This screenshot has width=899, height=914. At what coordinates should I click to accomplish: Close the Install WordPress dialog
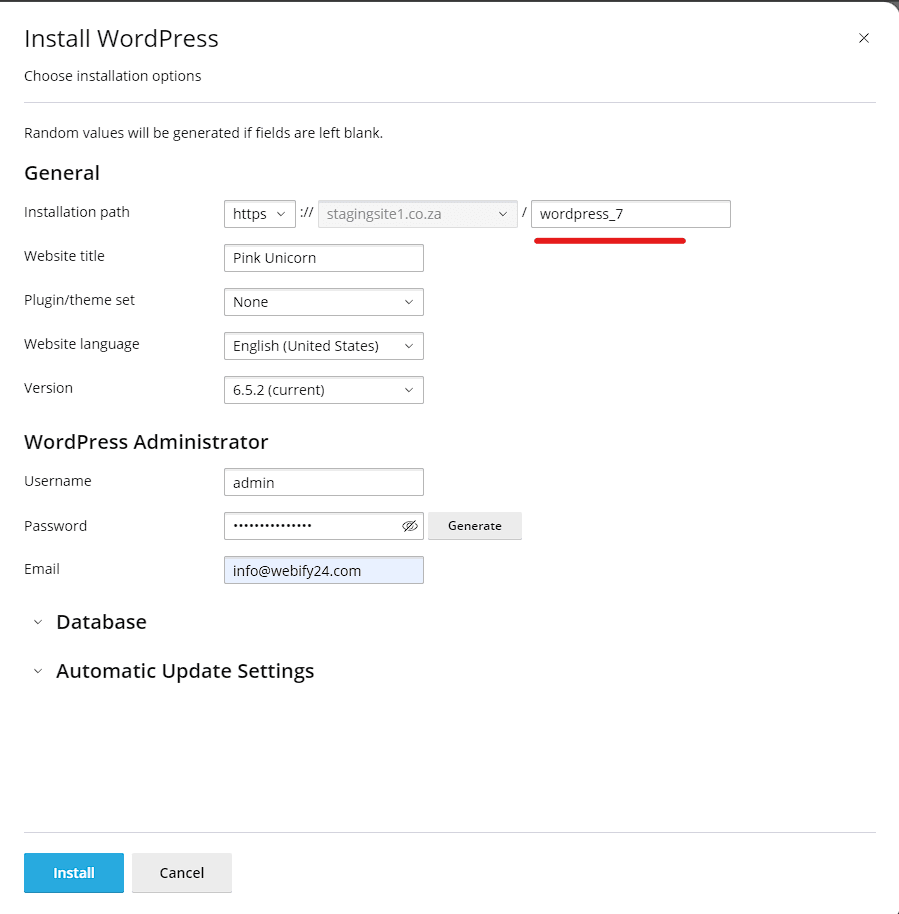click(x=863, y=38)
